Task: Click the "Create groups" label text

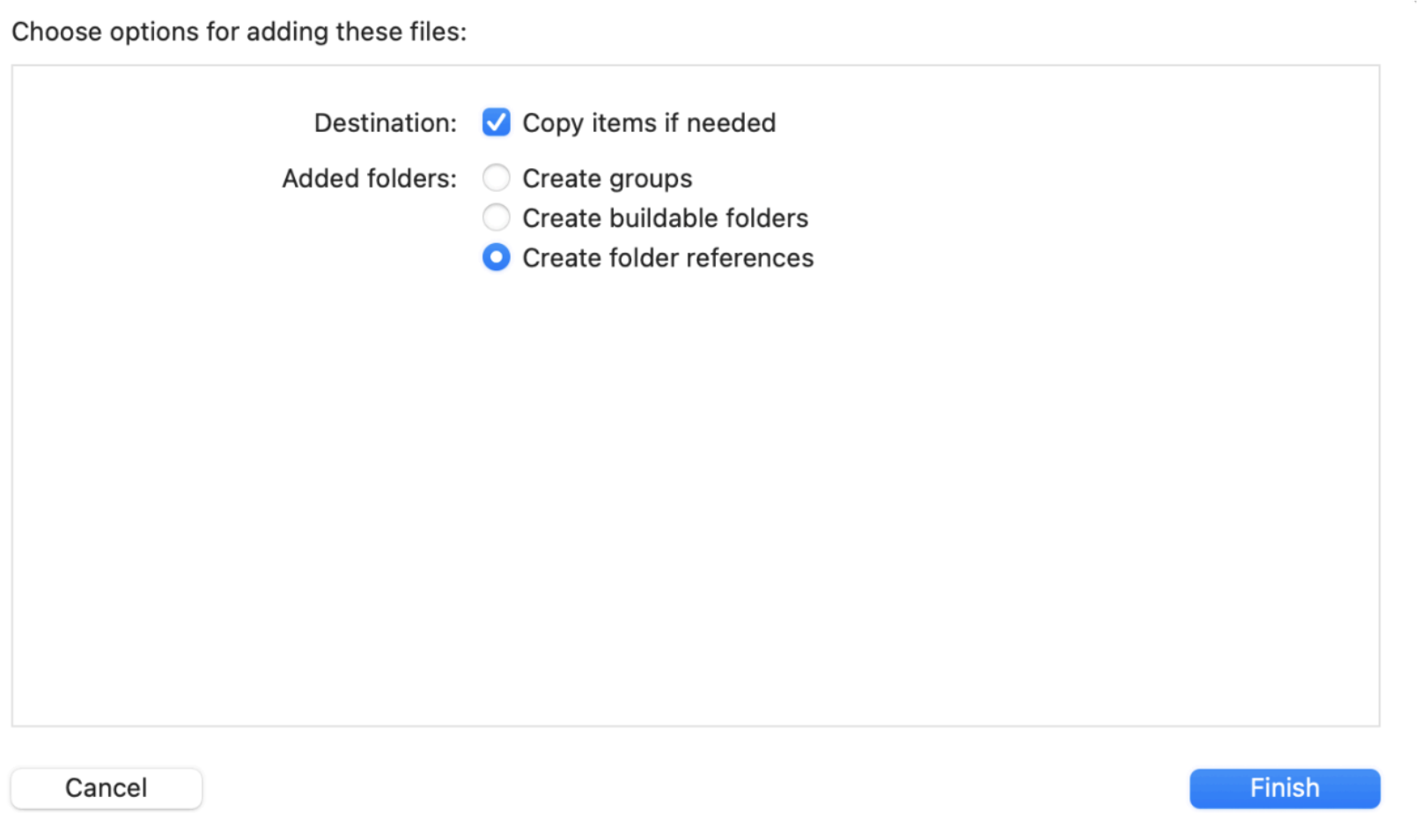Action: [607, 179]
